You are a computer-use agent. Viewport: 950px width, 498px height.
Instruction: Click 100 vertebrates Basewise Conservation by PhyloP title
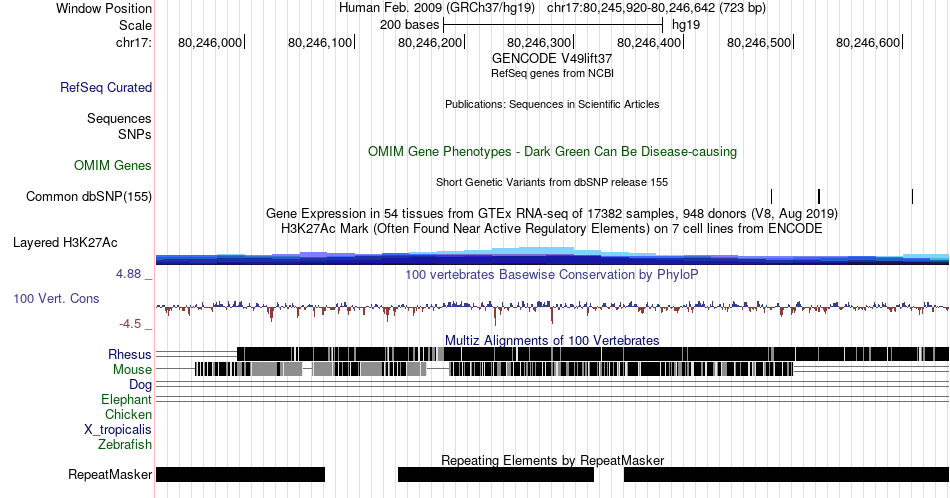552,274
